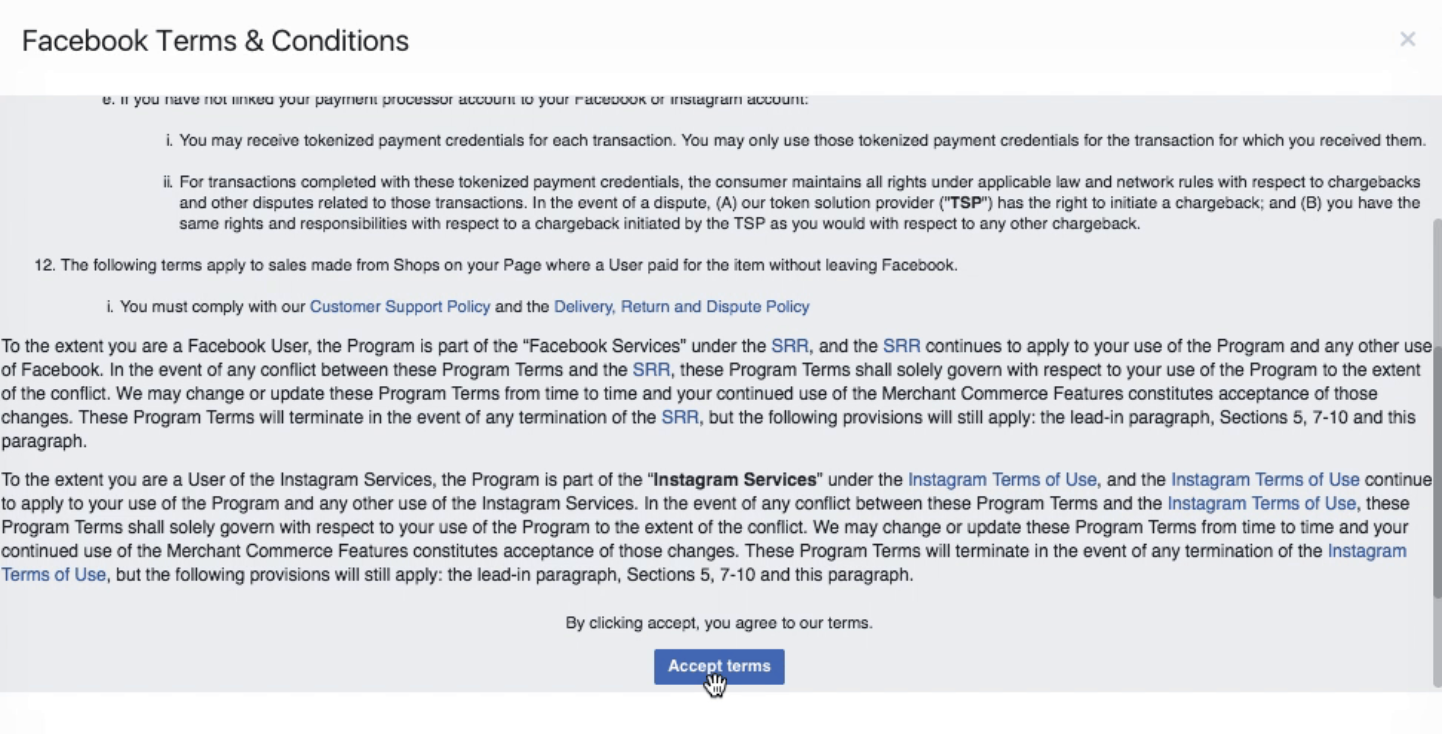Open first Instagram Terms of Use link after 'Instagram Services'
1442x734 pixels.
(x=1002, y=480)
